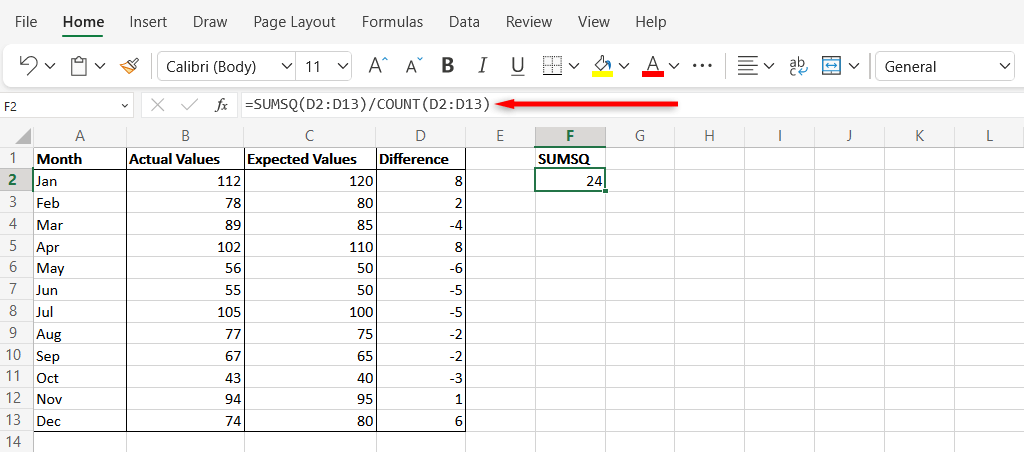Decrease font size with smaller A
1024x452 pixels.
point(413,66)
